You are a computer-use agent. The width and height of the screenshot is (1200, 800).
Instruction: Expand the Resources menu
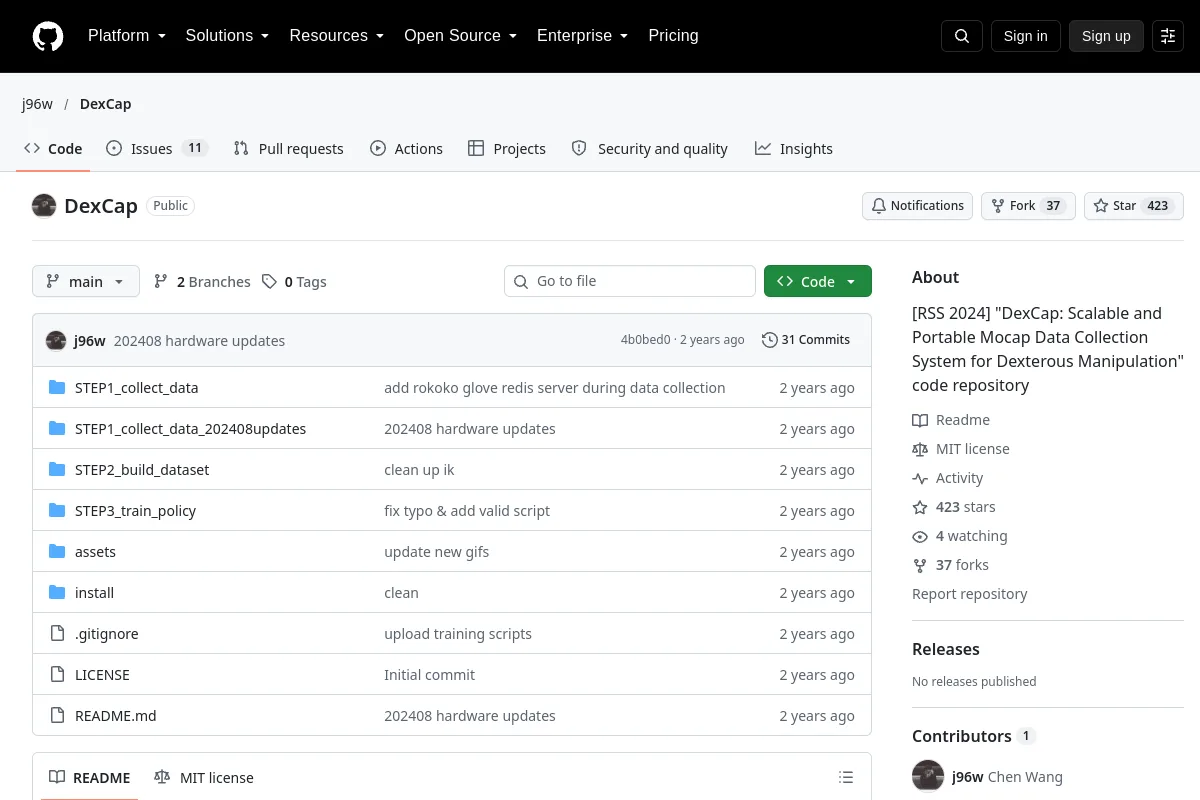click(x=337, y=36)
